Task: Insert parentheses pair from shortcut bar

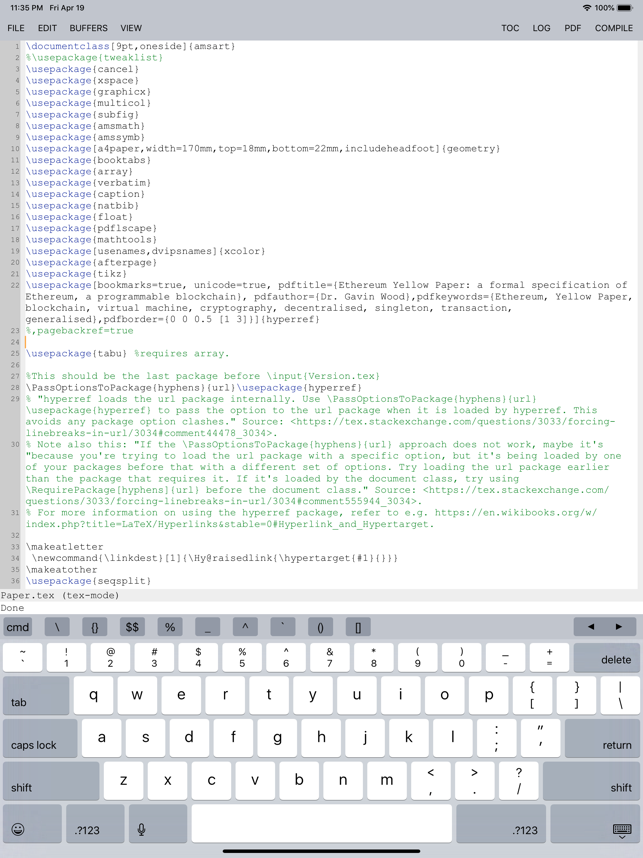Action: pos(320,627)
